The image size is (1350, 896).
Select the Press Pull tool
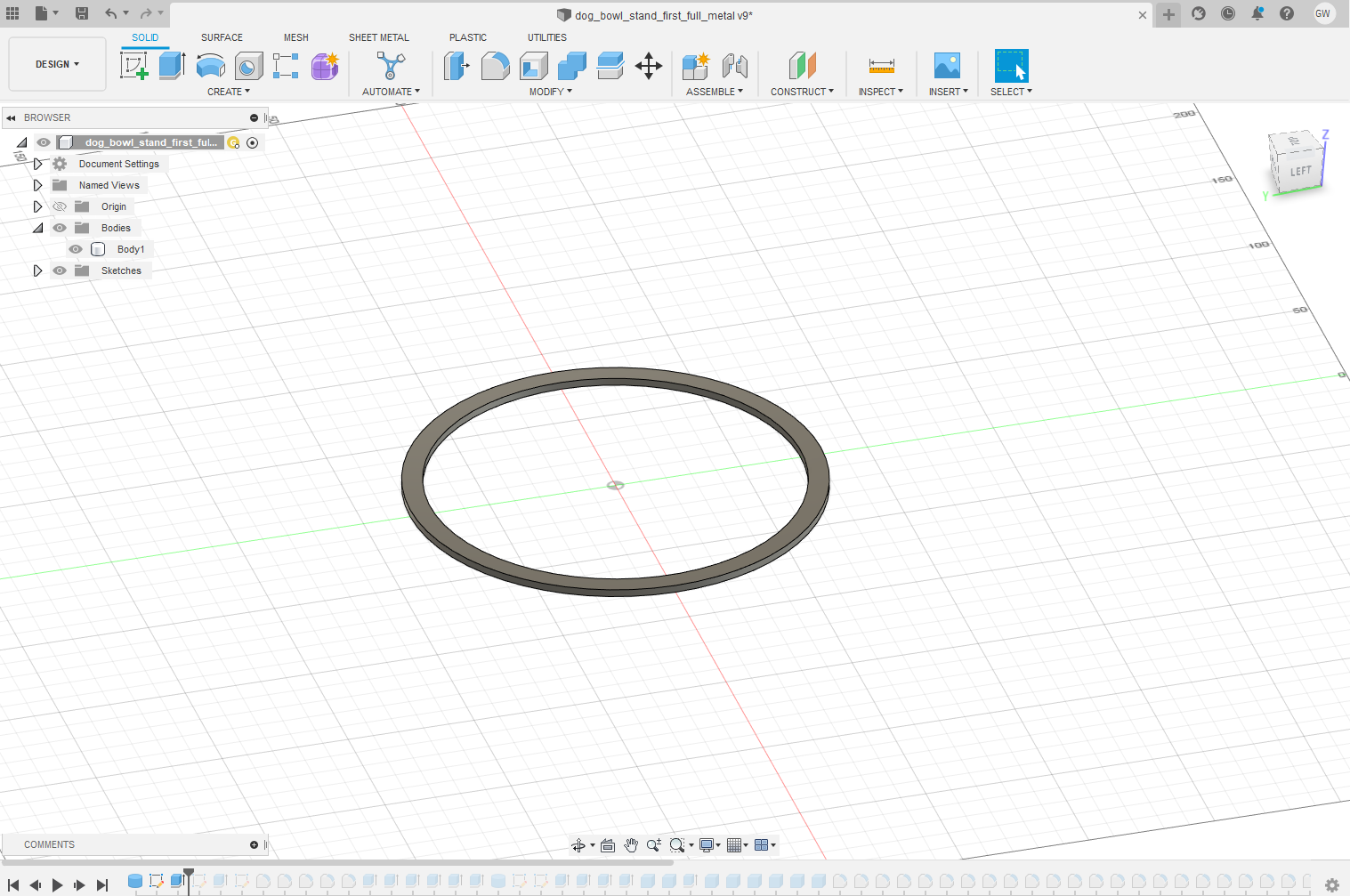(457, 66)
